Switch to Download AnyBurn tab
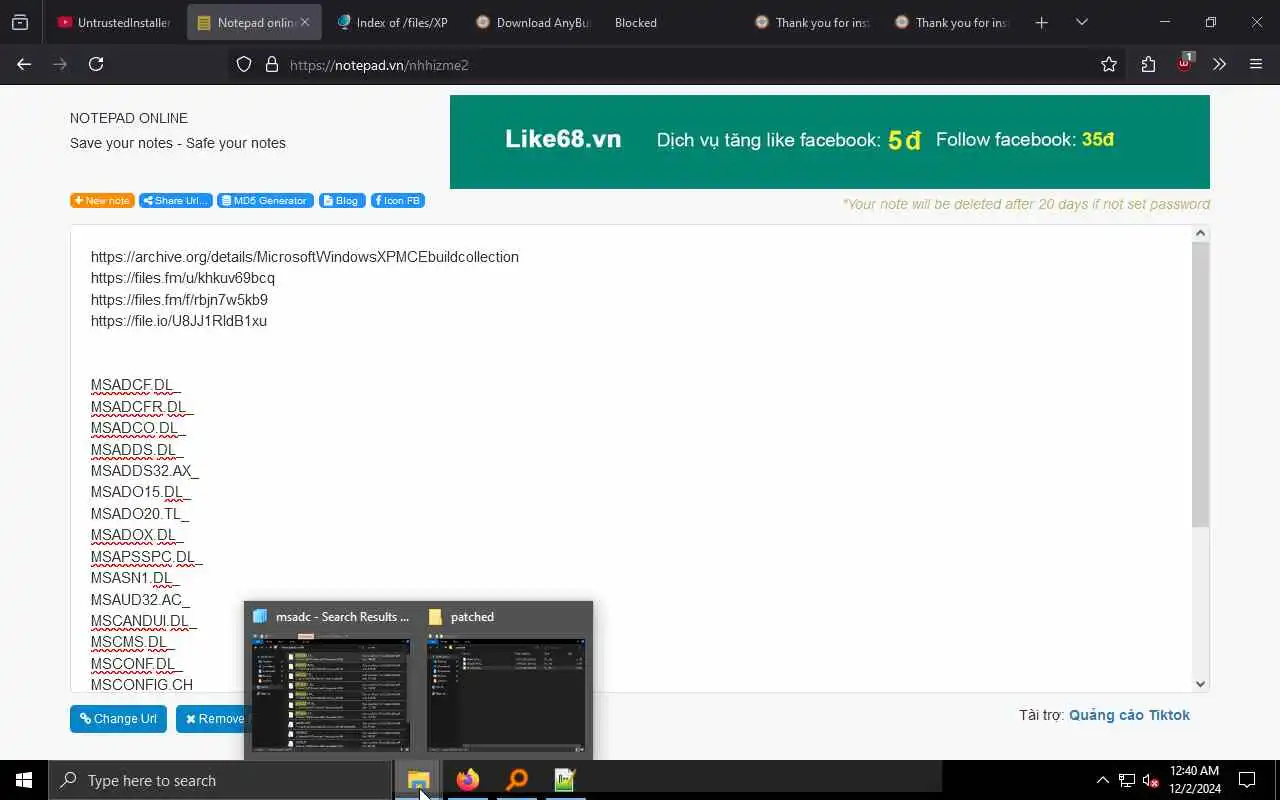The height and width of the screenshot is (800, 1280). (532, 22)
